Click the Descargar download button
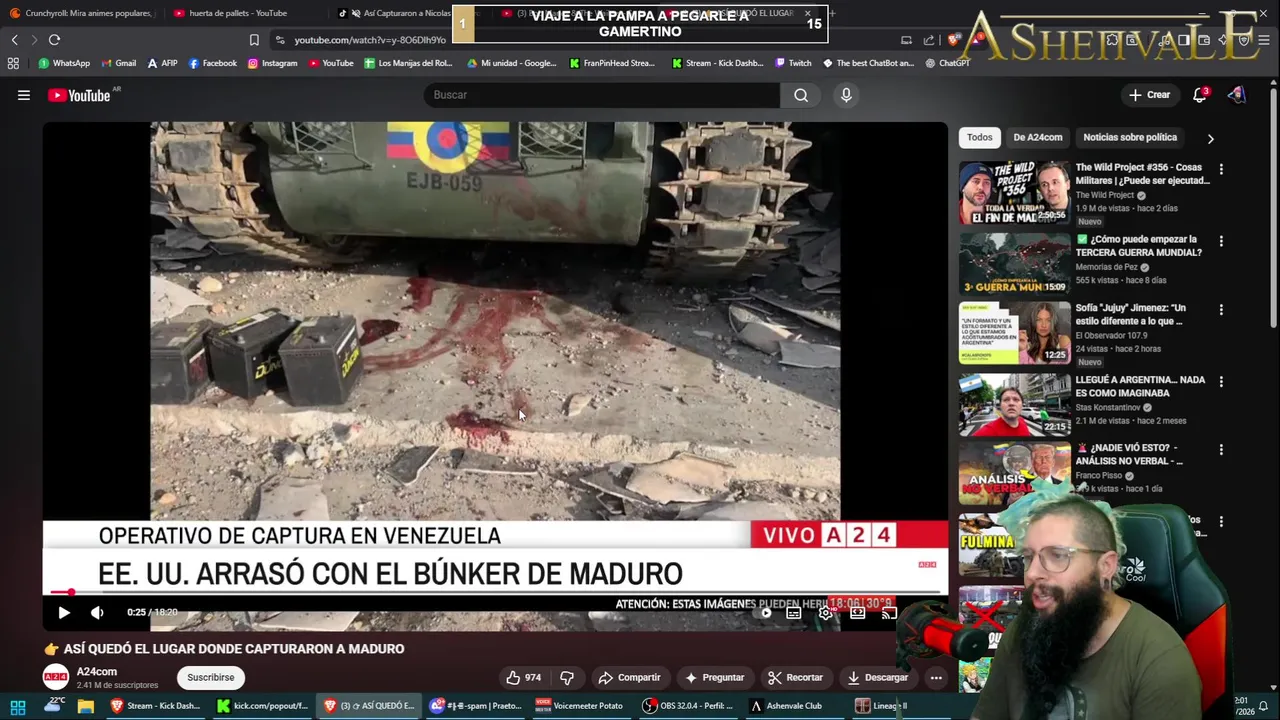The image size is (1280, 720). click(878, 677)
